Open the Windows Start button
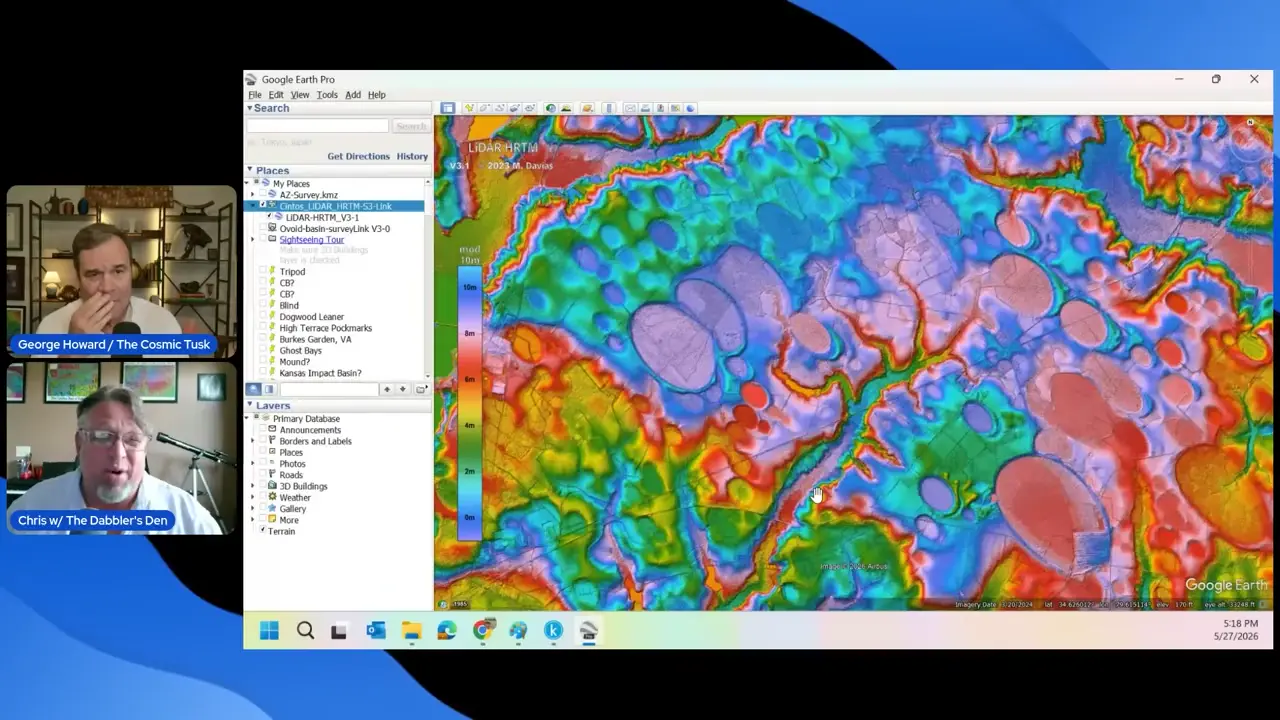 269,631
